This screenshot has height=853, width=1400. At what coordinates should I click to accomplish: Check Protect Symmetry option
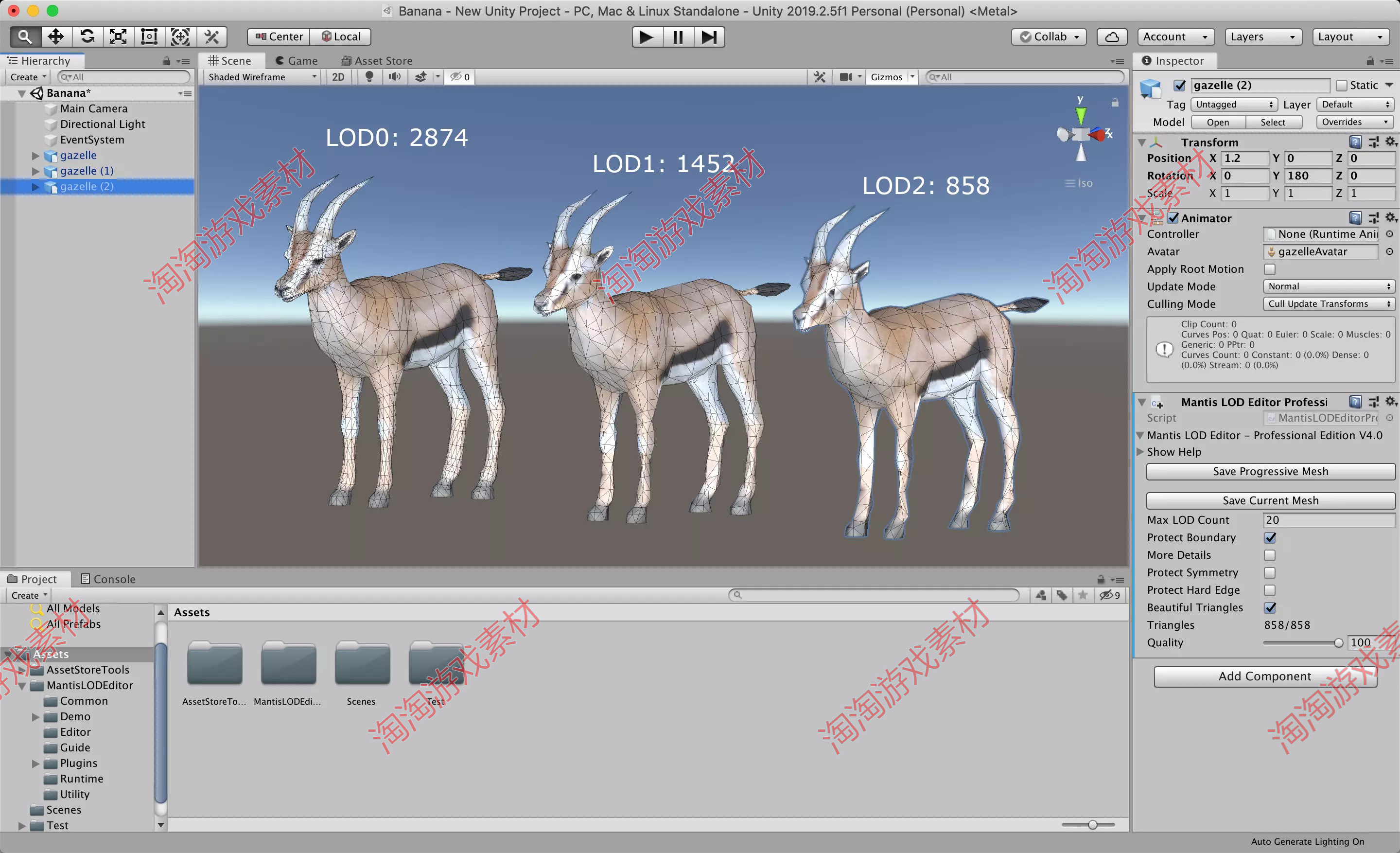[x=1269, y=572]
